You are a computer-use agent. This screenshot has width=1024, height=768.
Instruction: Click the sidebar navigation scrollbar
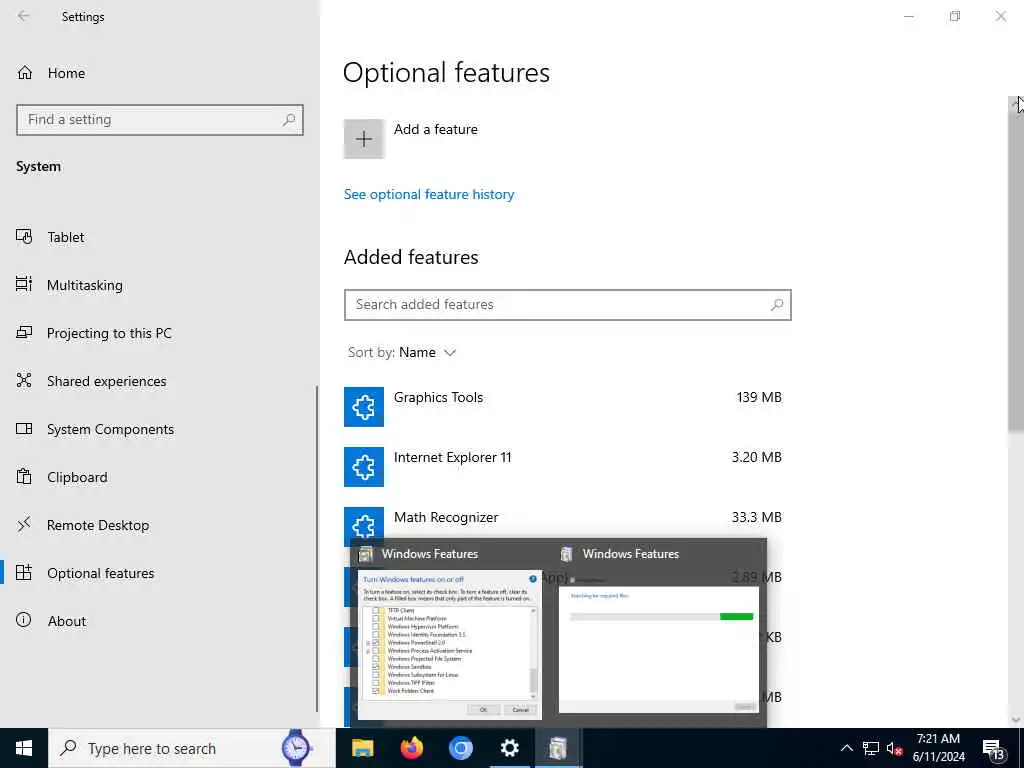coord(317,549)
